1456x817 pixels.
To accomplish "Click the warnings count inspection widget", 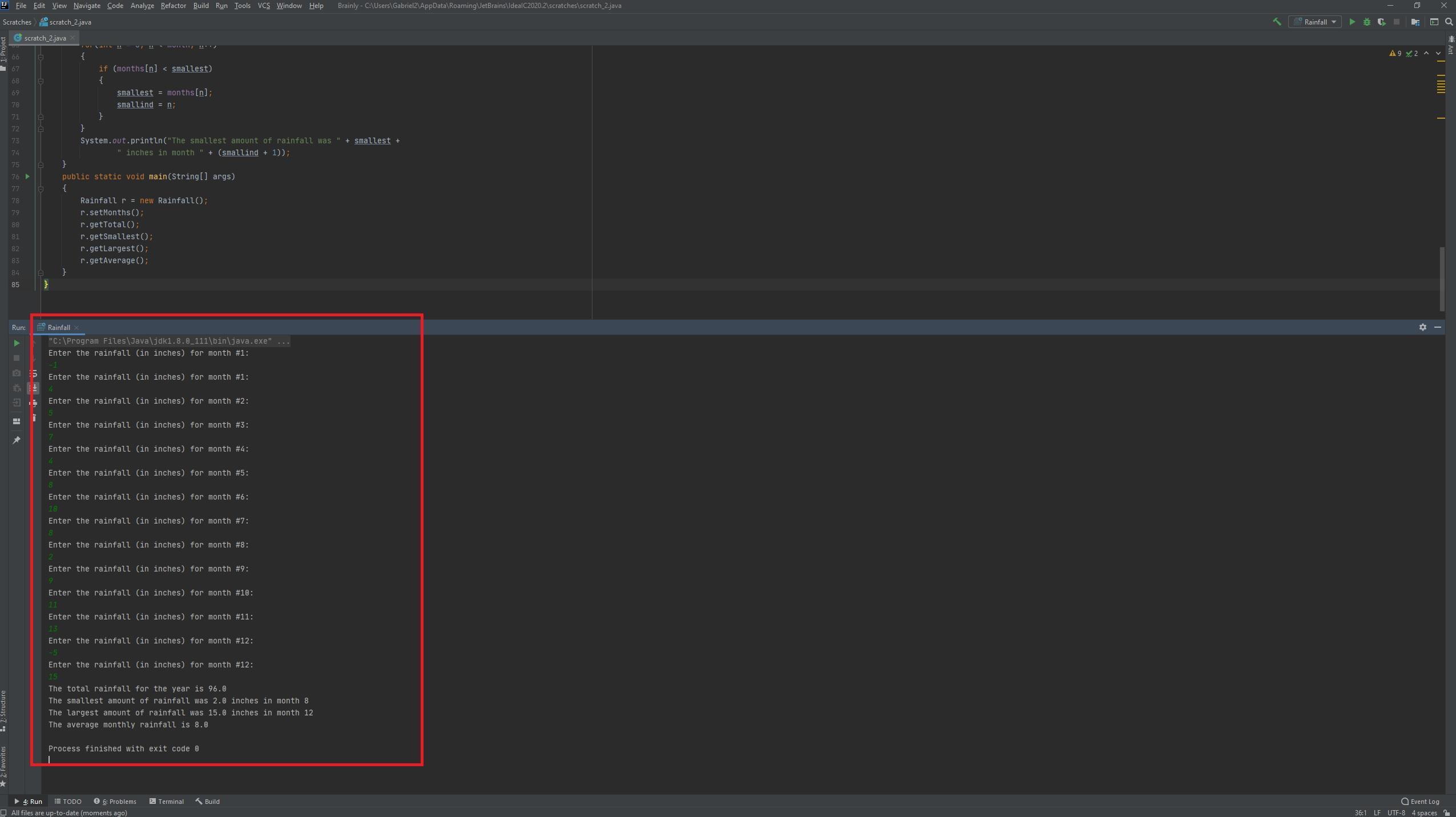I will (1395, 53).
